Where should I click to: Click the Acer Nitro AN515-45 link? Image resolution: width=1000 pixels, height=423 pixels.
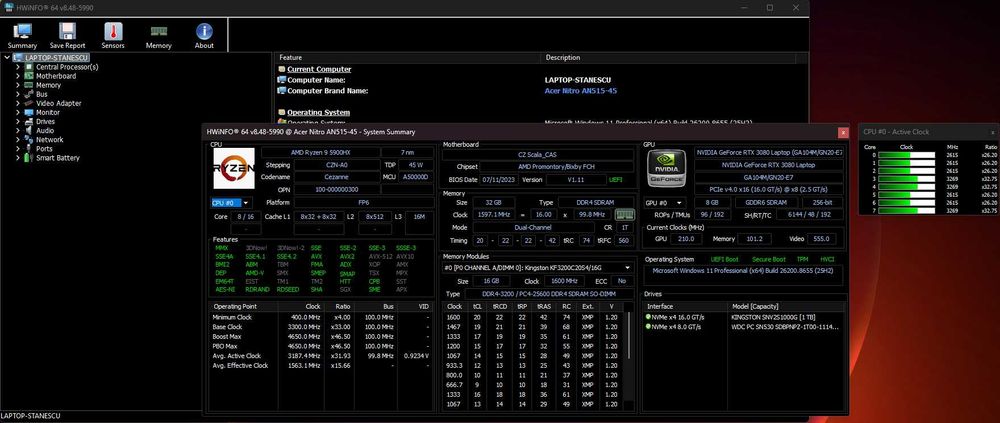580,91
